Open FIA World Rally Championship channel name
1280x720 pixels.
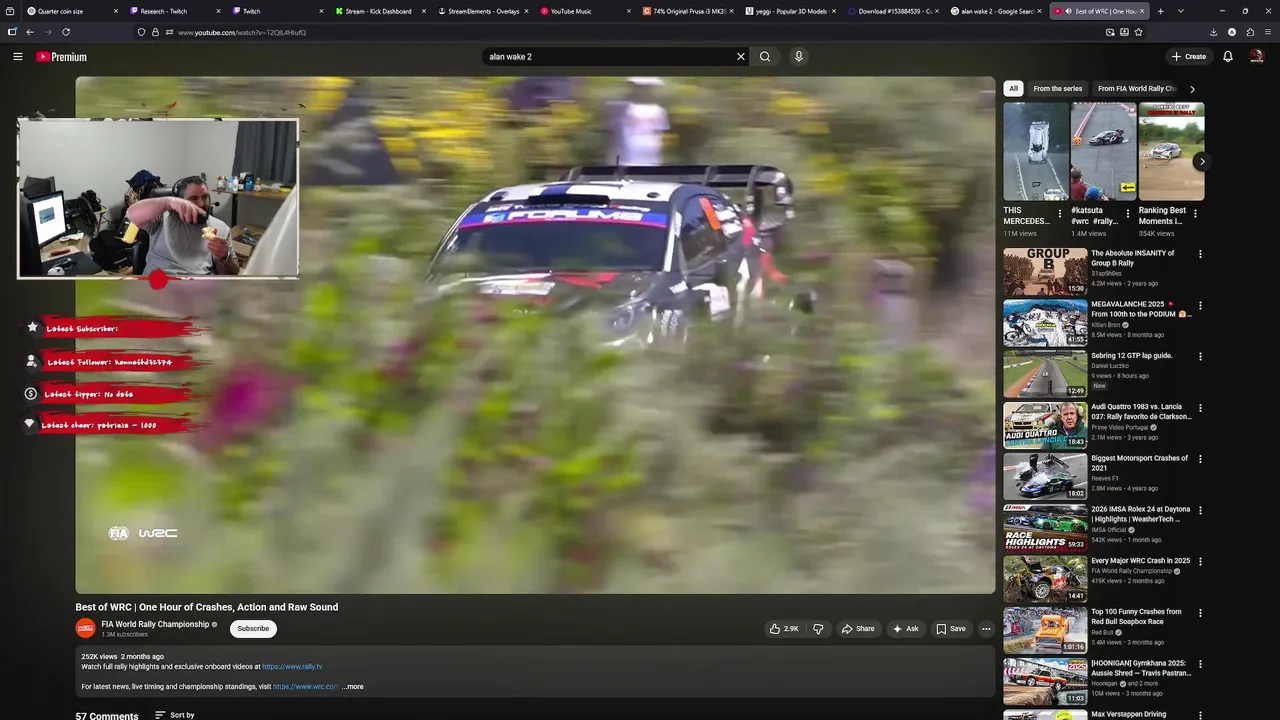(x=155, y=624)
